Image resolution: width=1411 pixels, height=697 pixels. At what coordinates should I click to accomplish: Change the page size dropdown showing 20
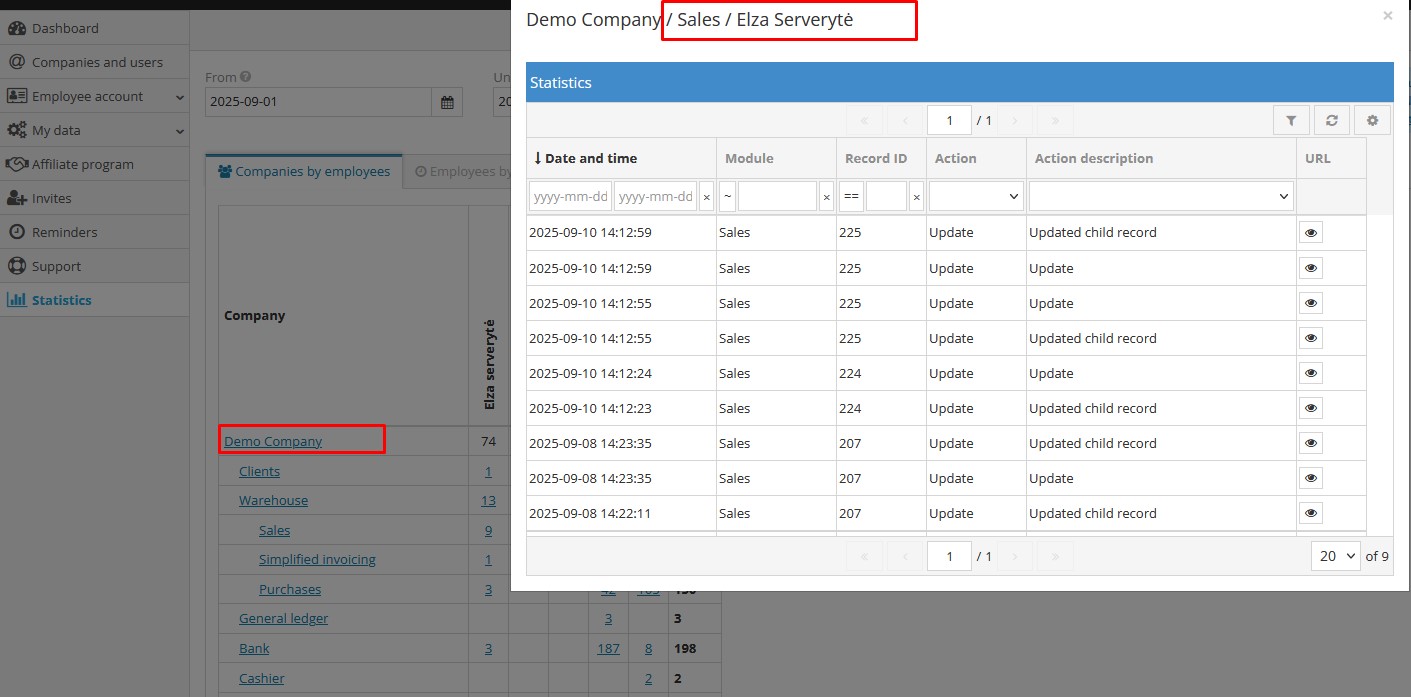coord(1335,555)
